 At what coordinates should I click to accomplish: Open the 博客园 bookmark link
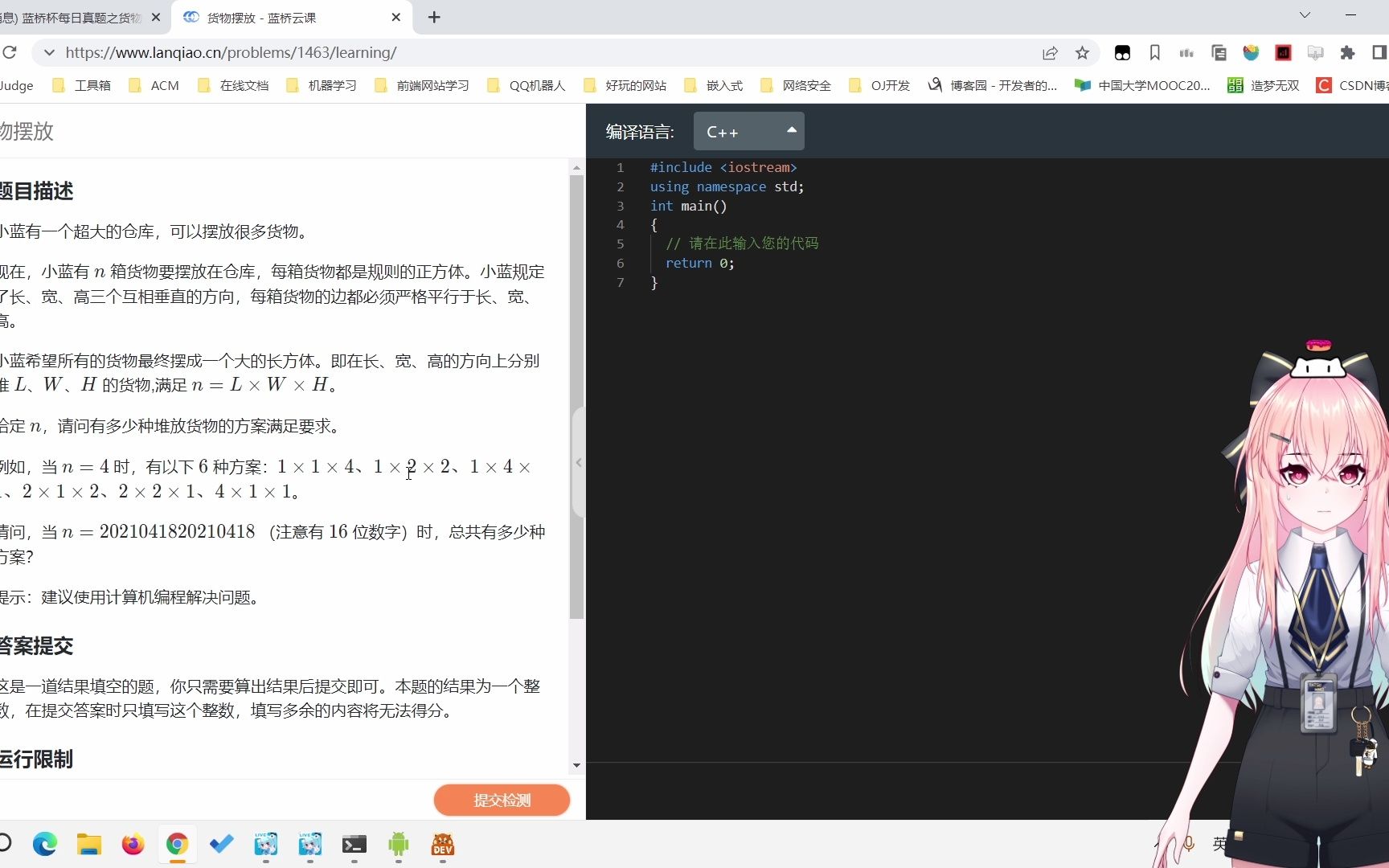point(993,85)
